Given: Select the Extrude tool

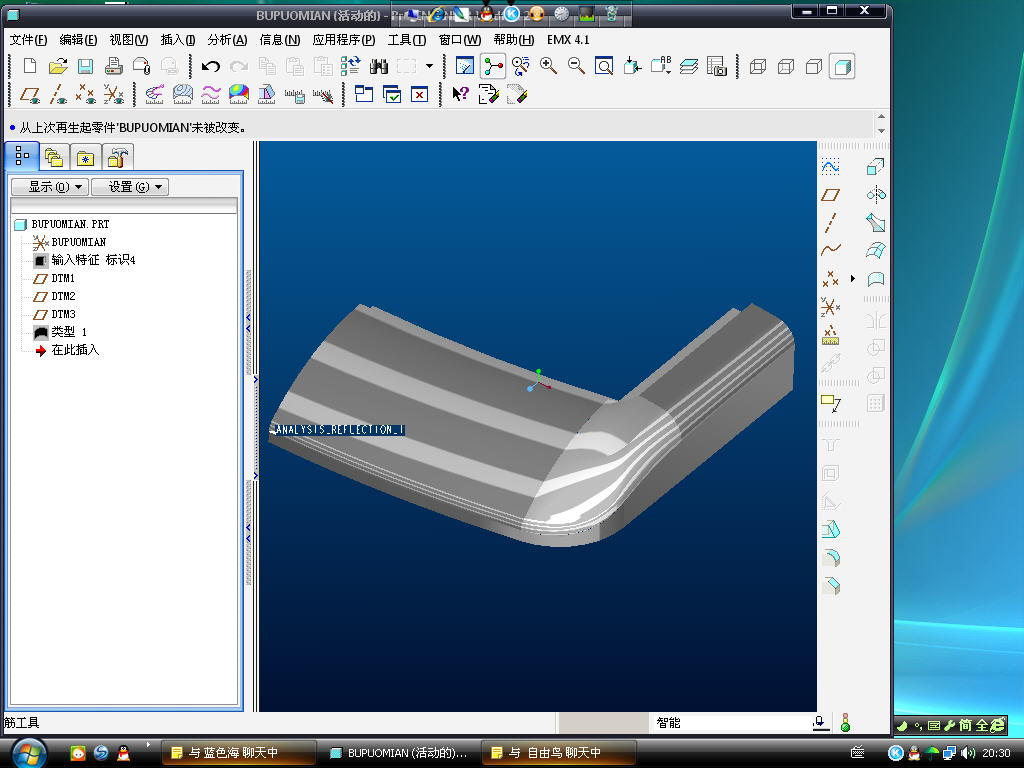Looking at the screenshot, I should coord(875,167).
